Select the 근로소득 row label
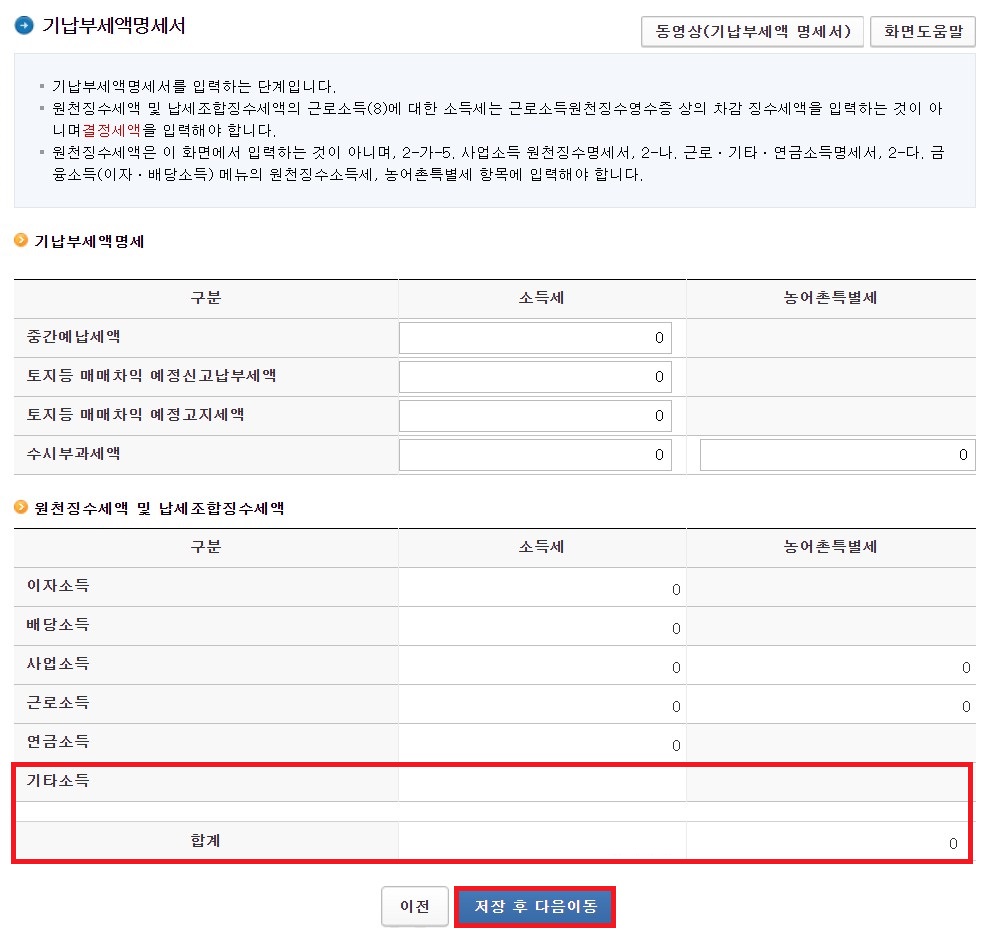 pyautogui.click(x=58, y=702)
